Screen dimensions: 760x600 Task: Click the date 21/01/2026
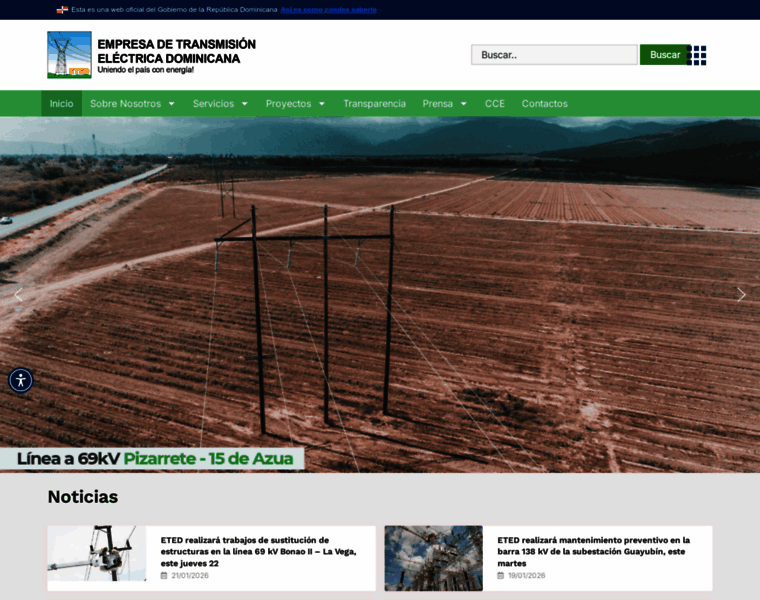190,575
